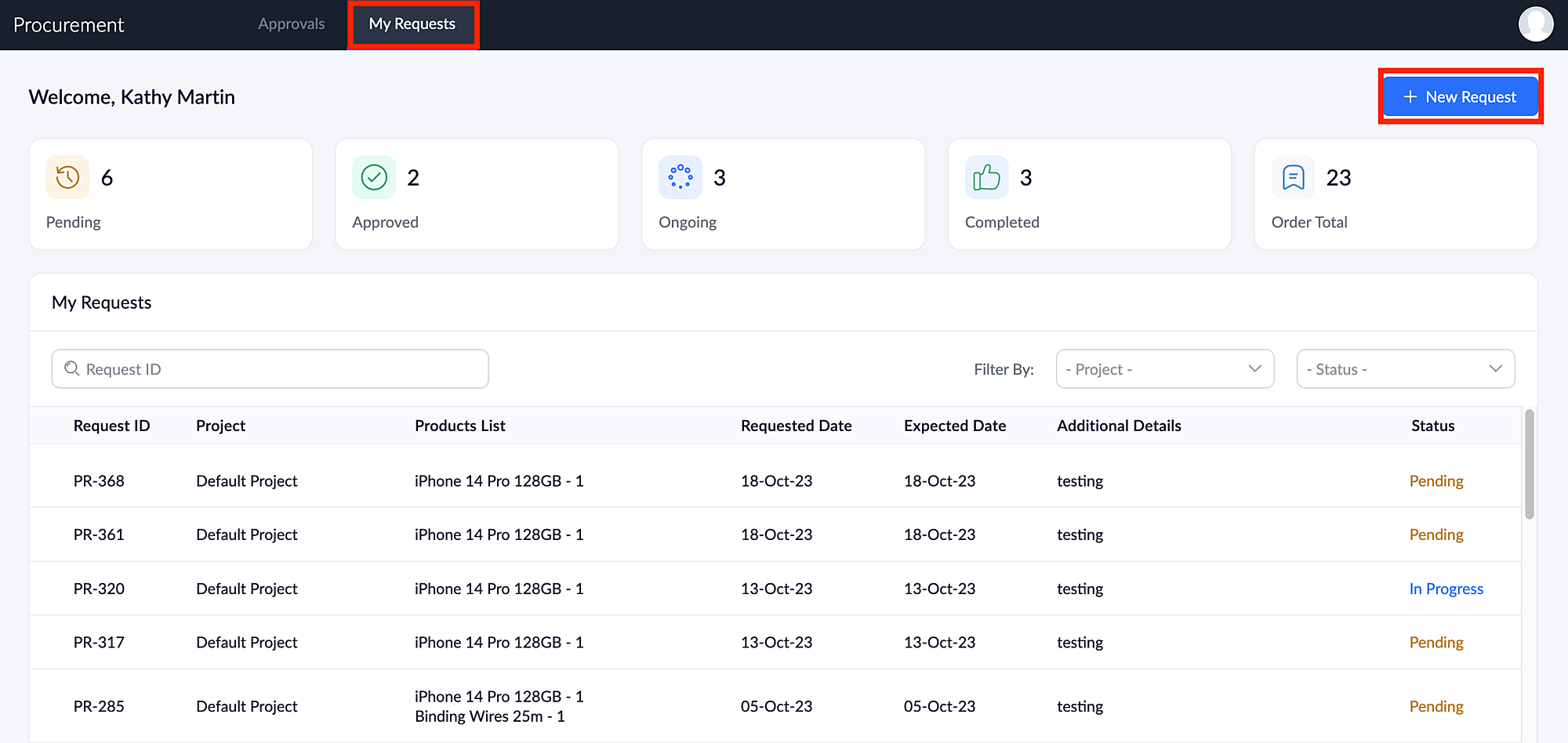Create a New Request
Viewport: 1568px width, 743px height.
[1461, 96]
